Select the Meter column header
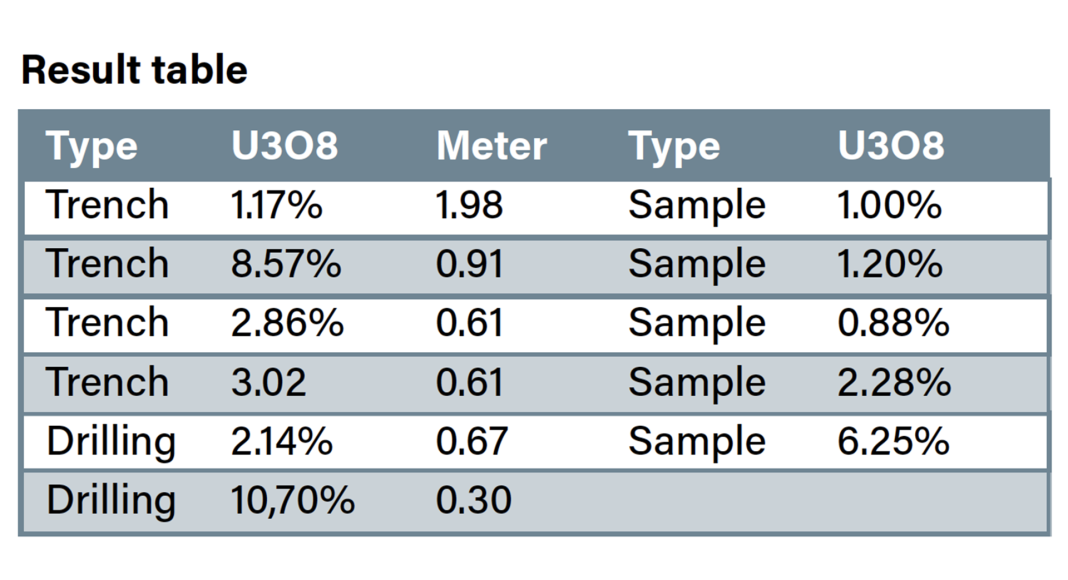1068x580 pixels. tap(491, 147)
